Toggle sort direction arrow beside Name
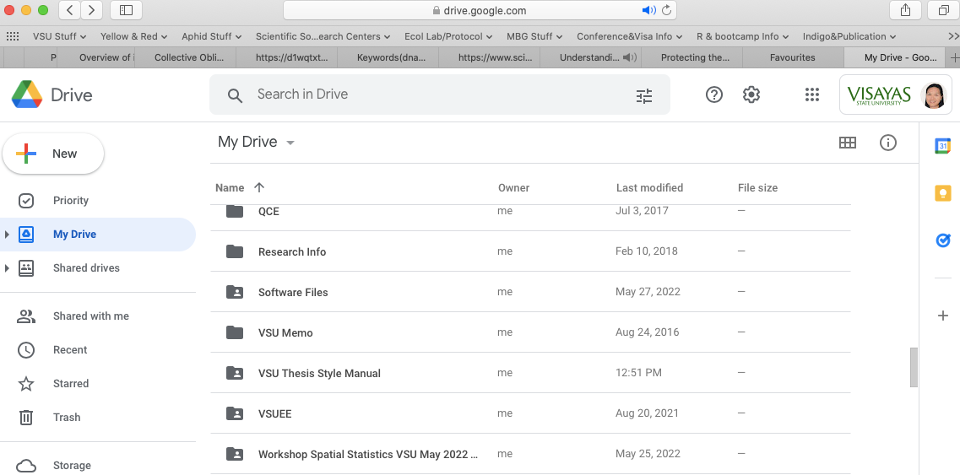 pyautogui.click(x=260, y=188)
